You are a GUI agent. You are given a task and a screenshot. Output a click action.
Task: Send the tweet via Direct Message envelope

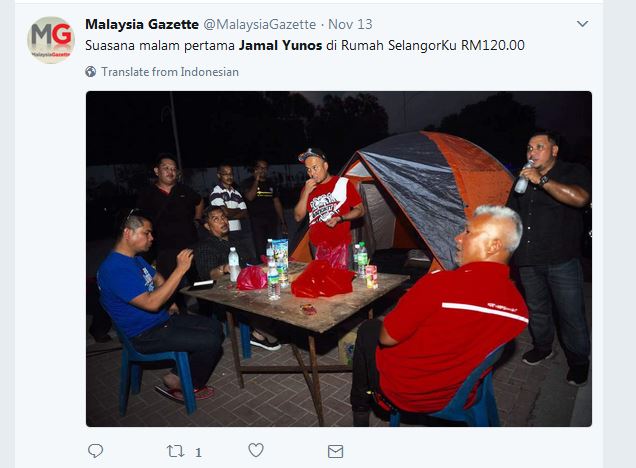click(335, 451)
